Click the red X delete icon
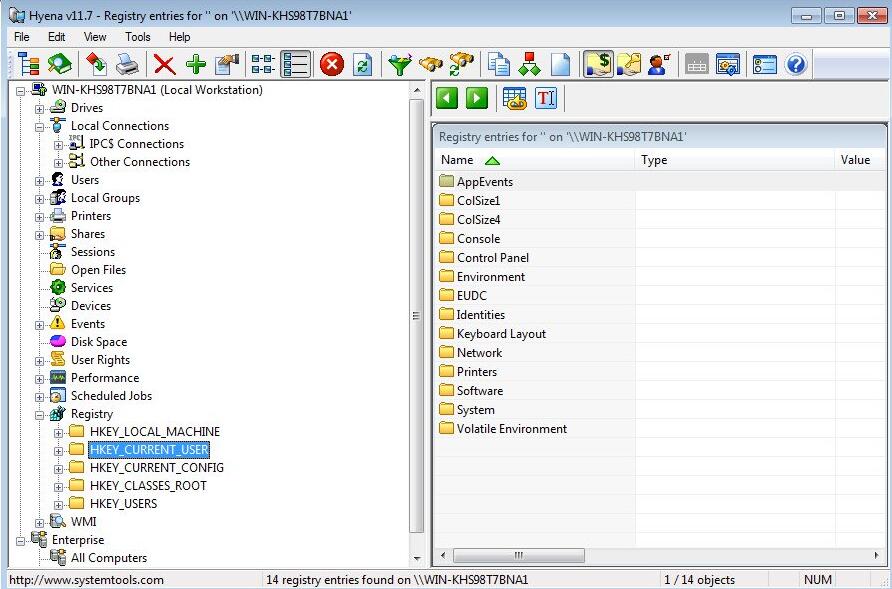The width and height of the screenshot is (892, 589). [x=164, y=64]
